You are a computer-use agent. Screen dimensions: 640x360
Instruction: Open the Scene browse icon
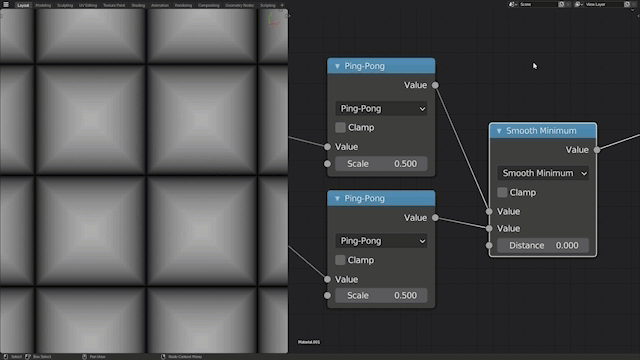tap(513, 4)
